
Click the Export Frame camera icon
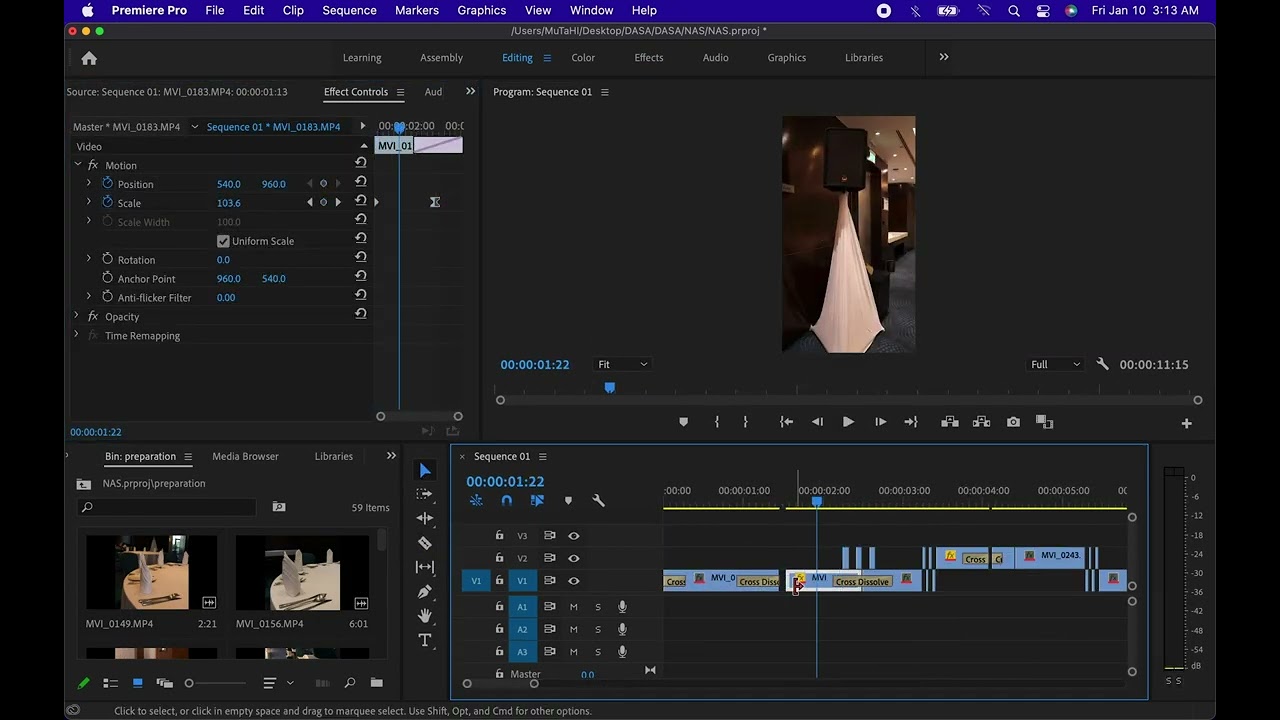[x=1013, y=422]
